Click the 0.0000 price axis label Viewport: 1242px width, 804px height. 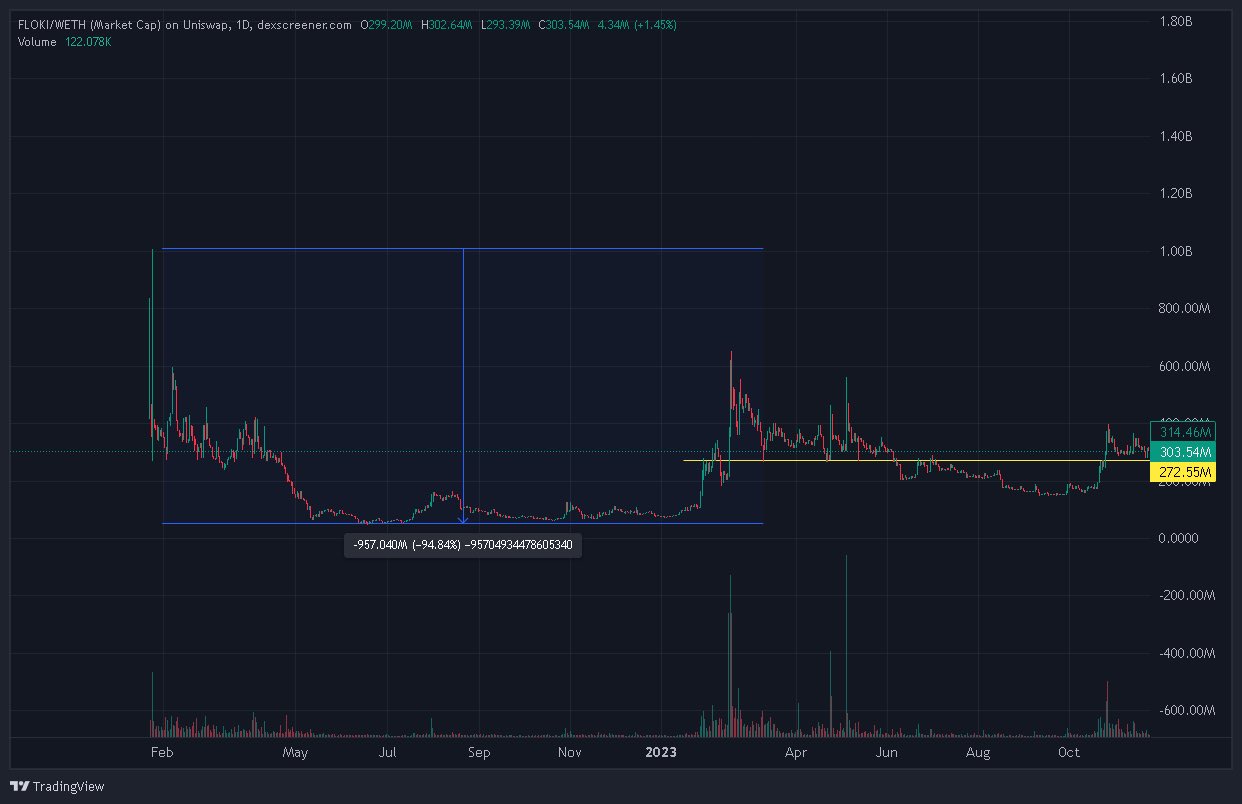pos(1177,538)
